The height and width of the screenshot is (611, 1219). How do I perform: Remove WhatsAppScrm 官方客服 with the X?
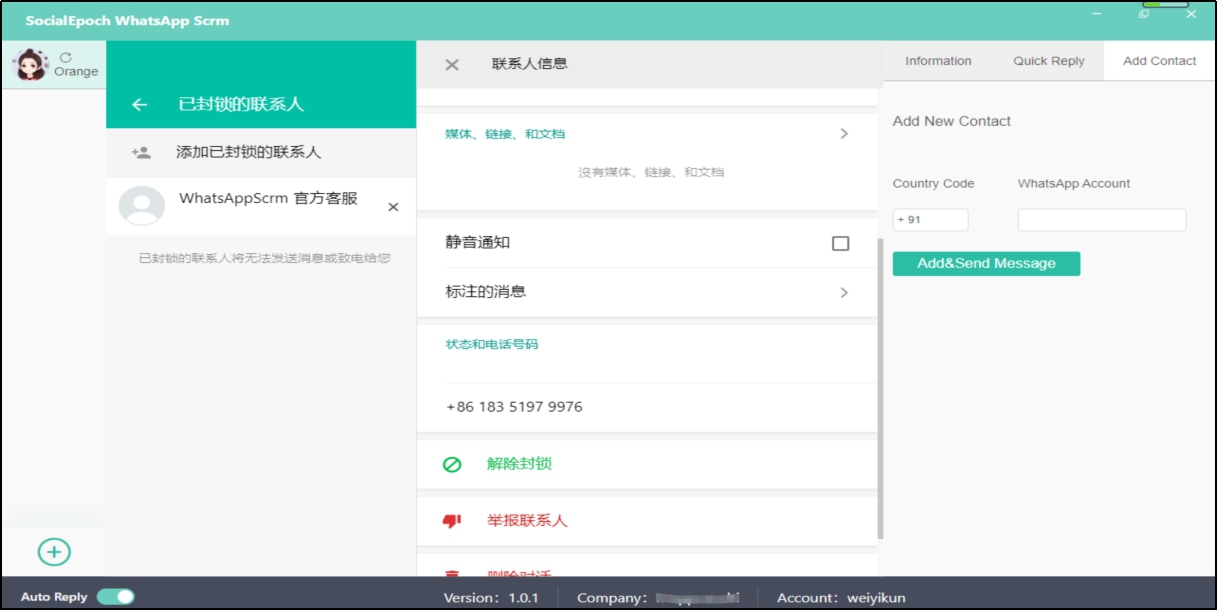(x=393, y=207)
